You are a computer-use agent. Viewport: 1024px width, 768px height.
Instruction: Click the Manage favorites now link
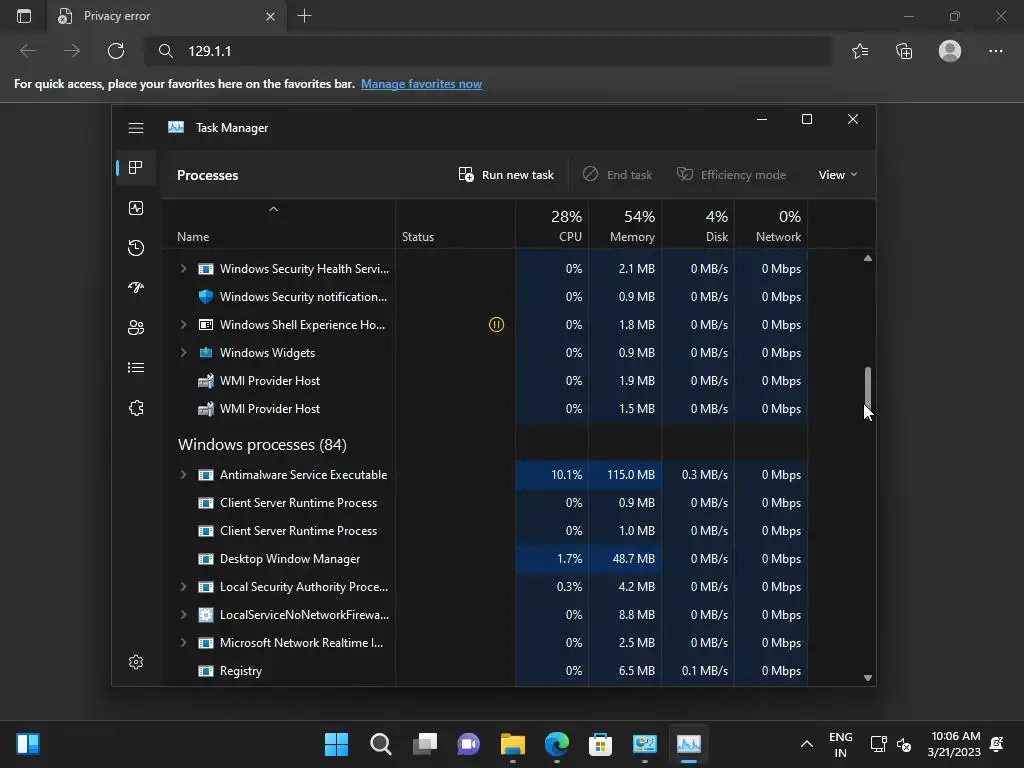click(x=421, y=84)
